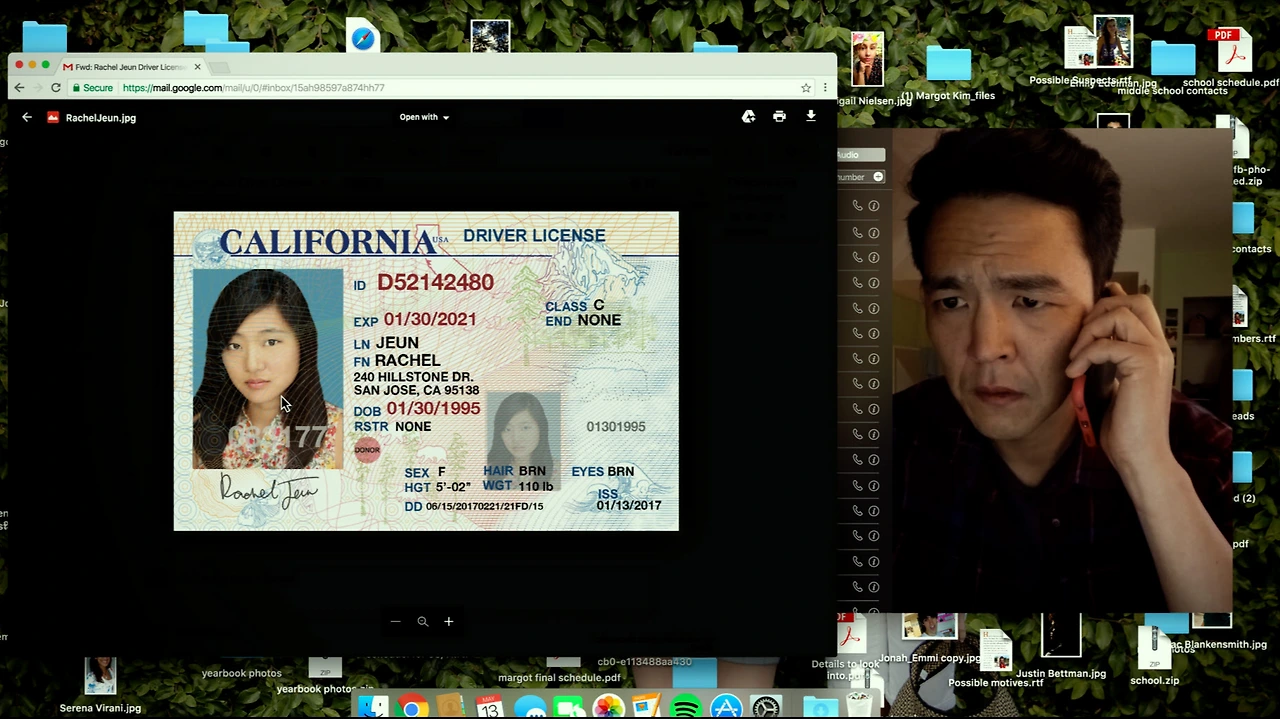The image size is (1280, 719).
Task: Open FaceTime from the dock
Action: pos(569,707)
